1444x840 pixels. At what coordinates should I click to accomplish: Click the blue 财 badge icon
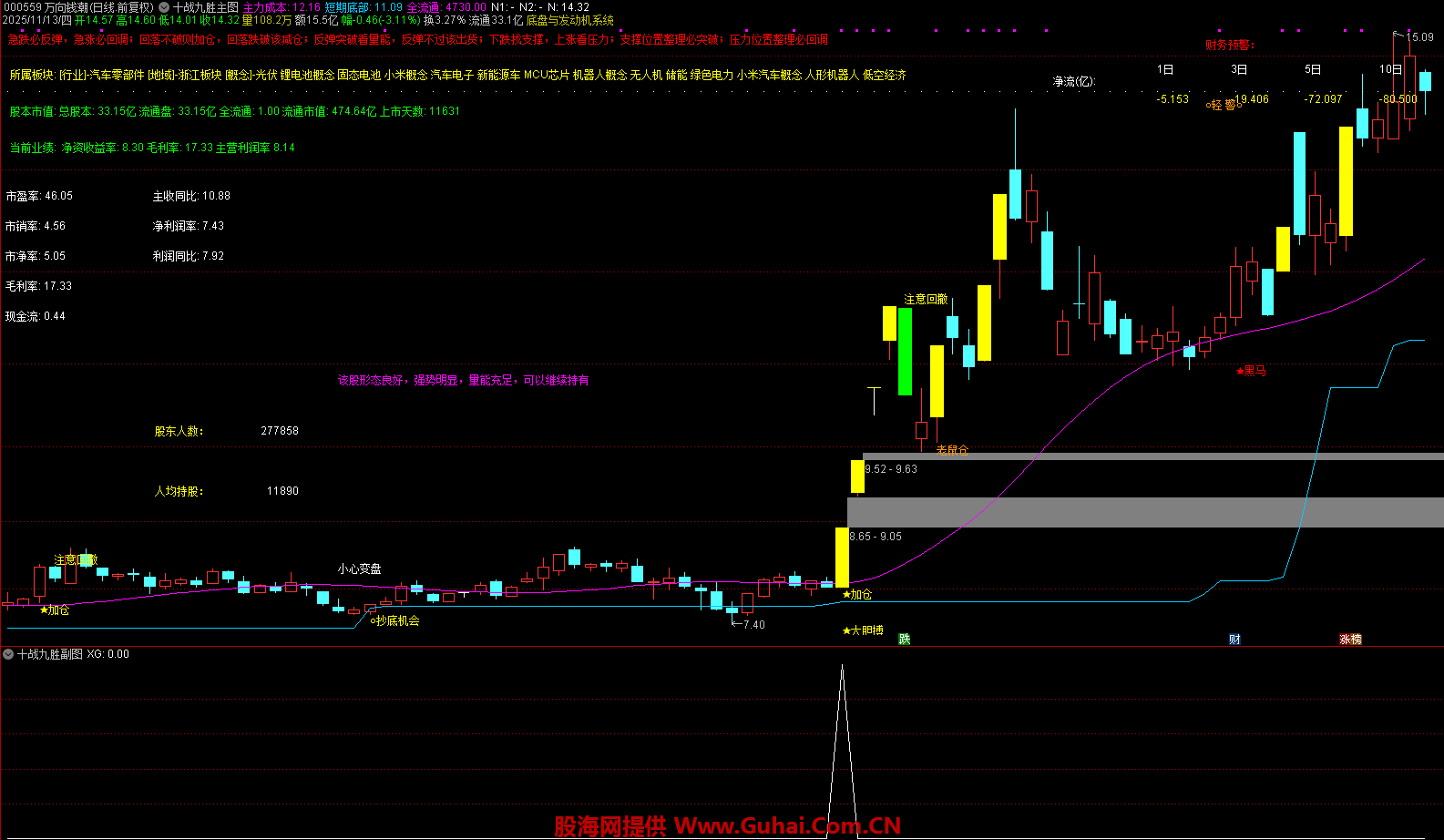pos(1234,640)
